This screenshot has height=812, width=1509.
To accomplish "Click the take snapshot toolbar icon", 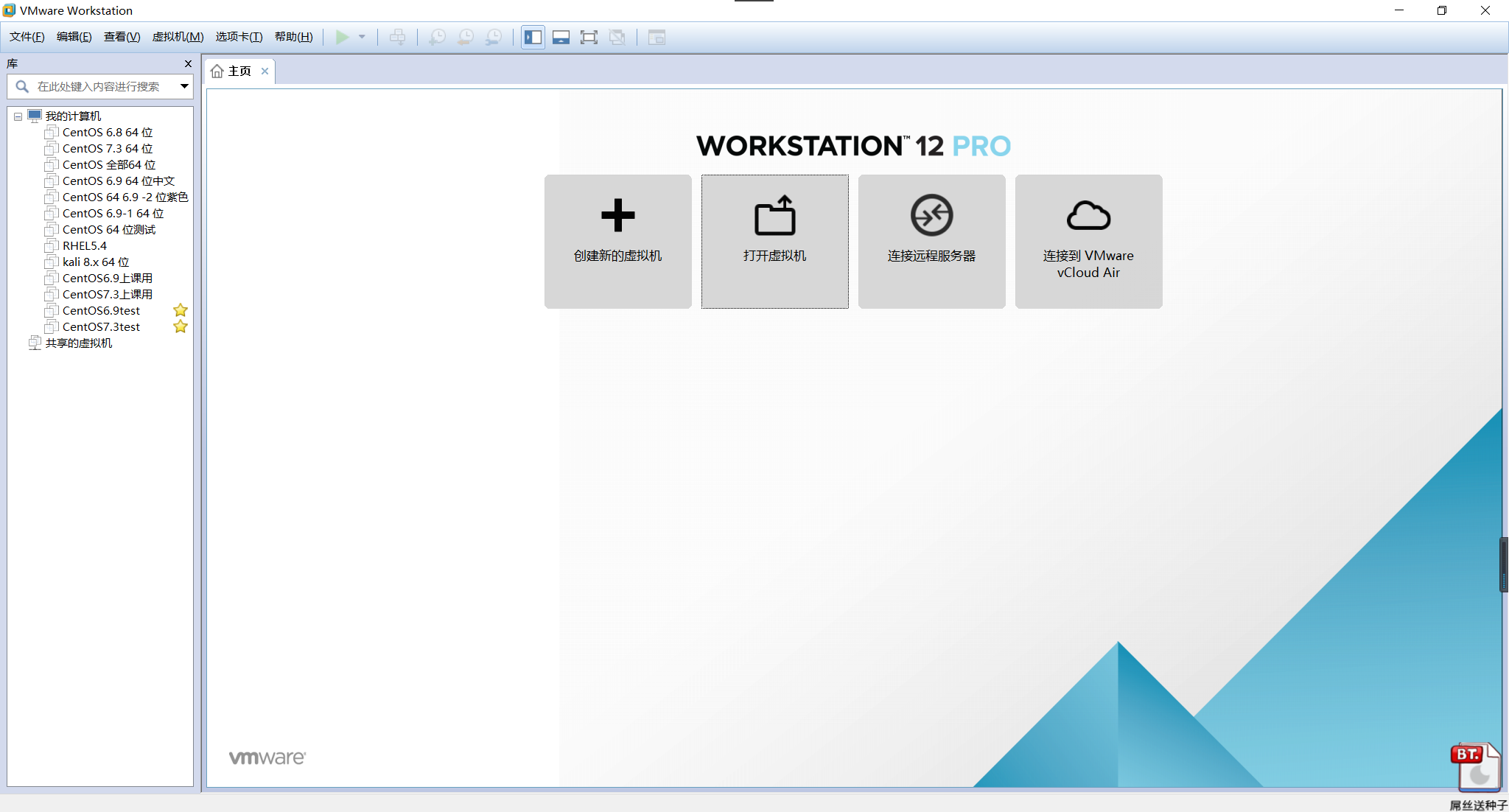I will pos(437,37).
